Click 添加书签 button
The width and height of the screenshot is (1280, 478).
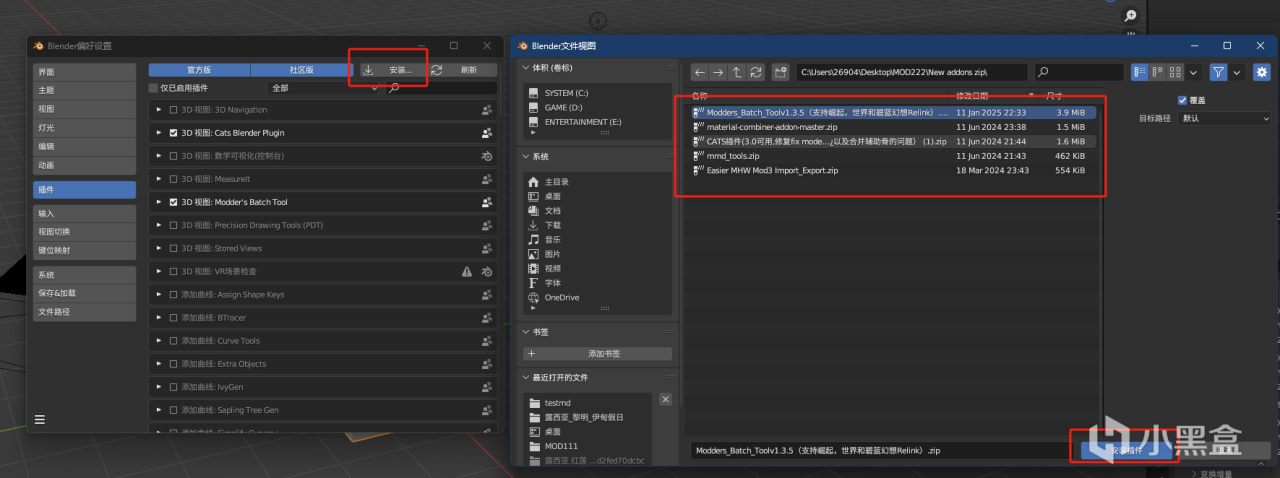point(598,354)
